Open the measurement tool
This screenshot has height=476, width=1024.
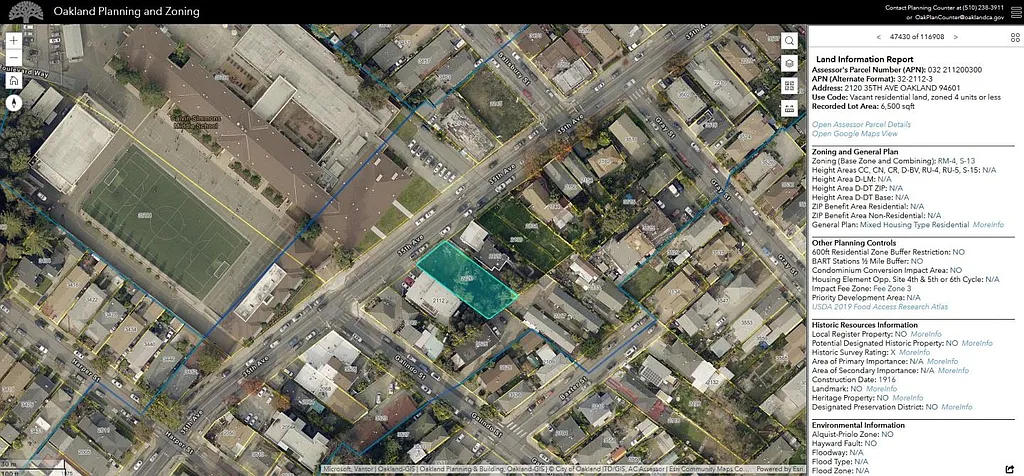point(790,108)
